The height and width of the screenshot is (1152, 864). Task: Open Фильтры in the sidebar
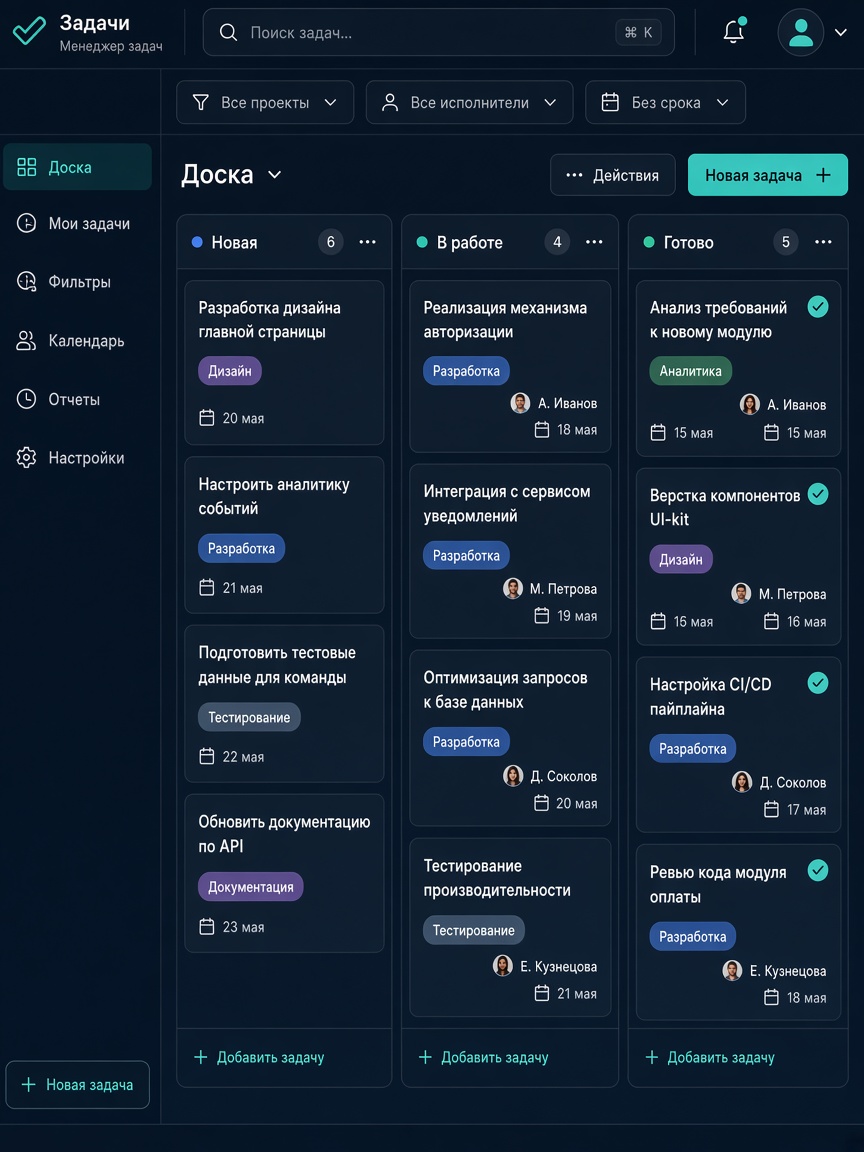coord(77,281)
